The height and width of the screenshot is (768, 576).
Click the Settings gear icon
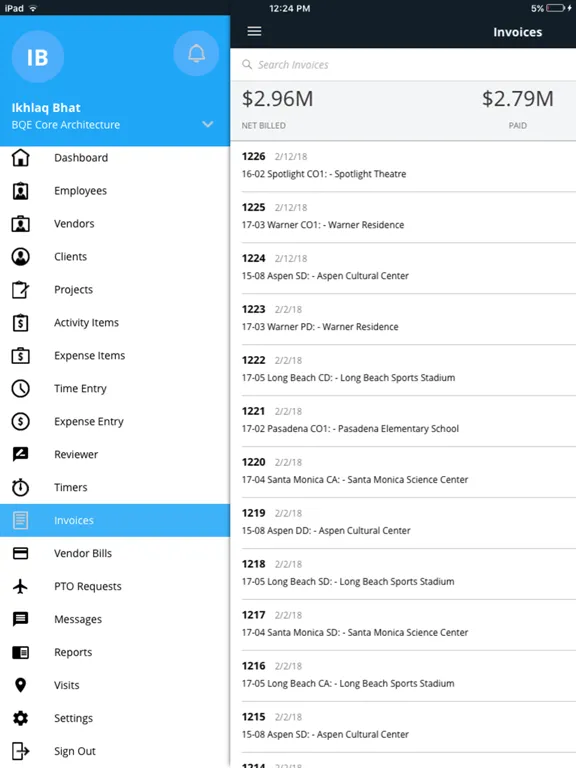pos(21,718)
